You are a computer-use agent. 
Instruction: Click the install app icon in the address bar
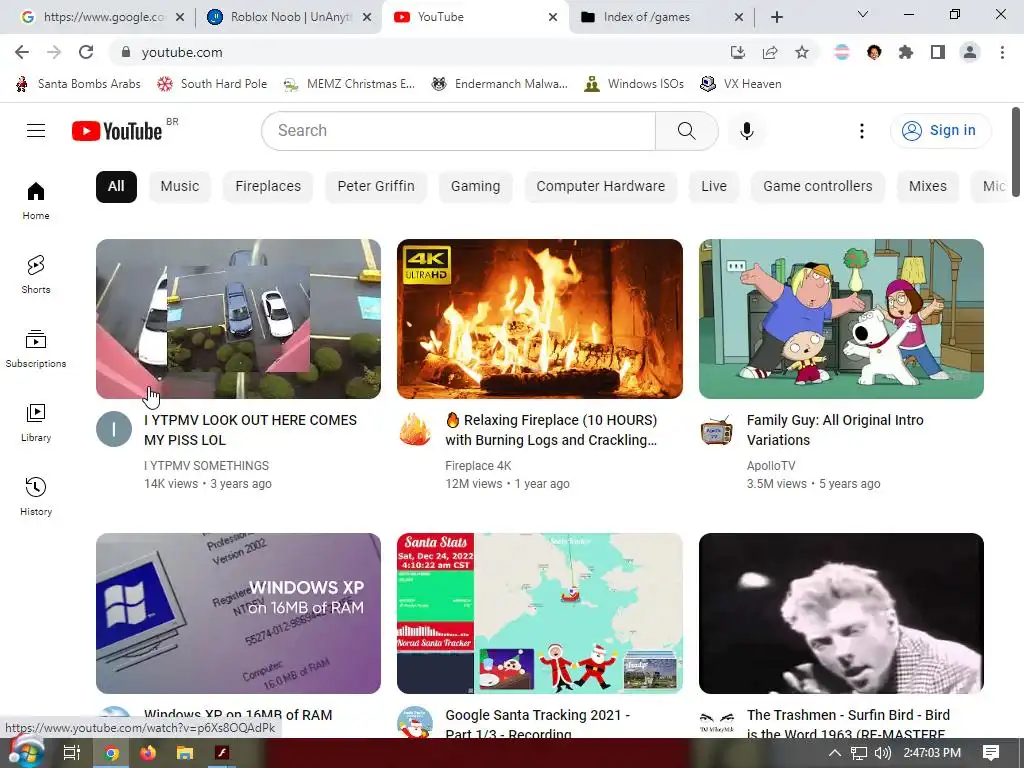click(738, 52)
